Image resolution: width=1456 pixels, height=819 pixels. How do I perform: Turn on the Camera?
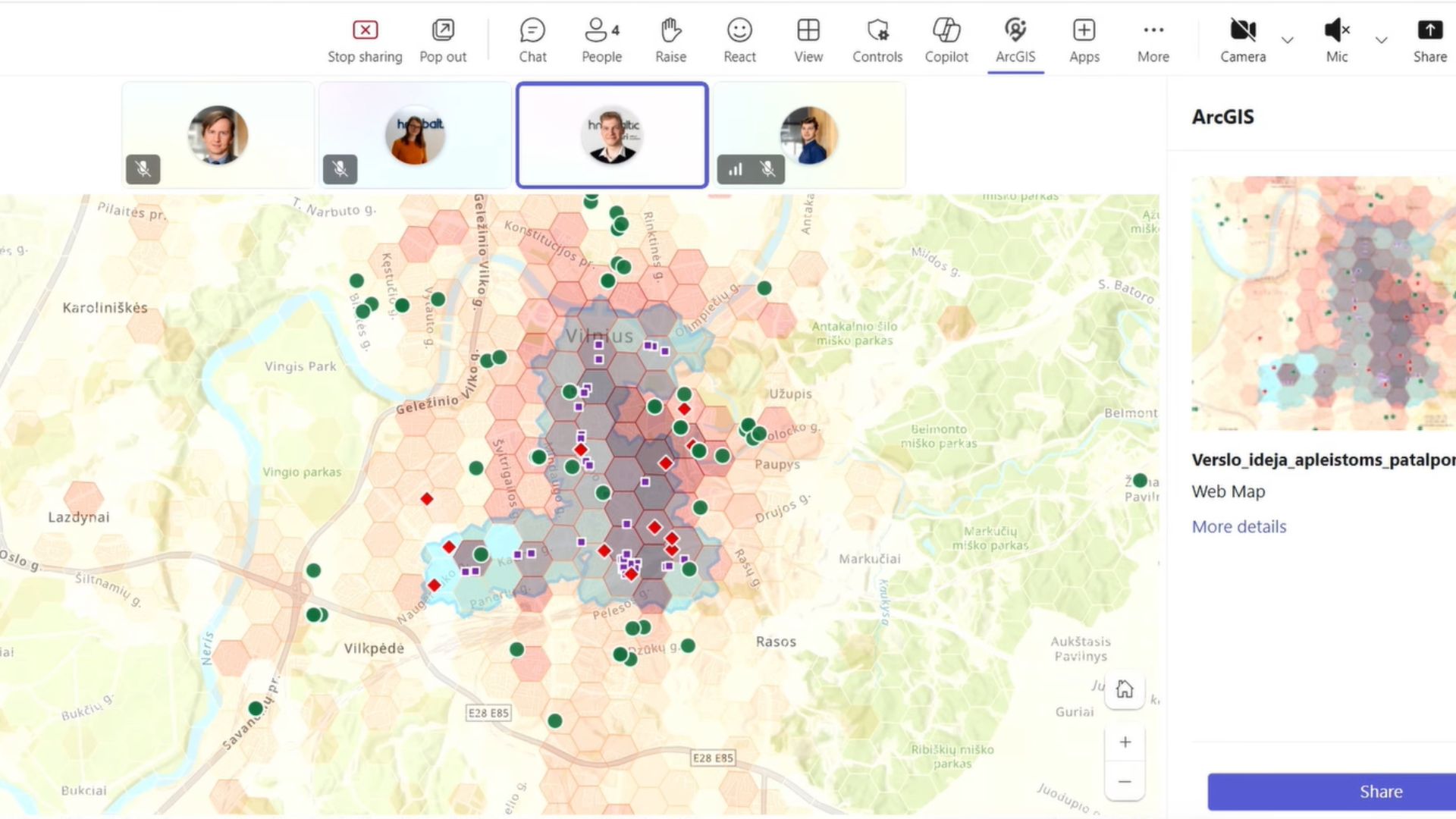coord(1243,42)
